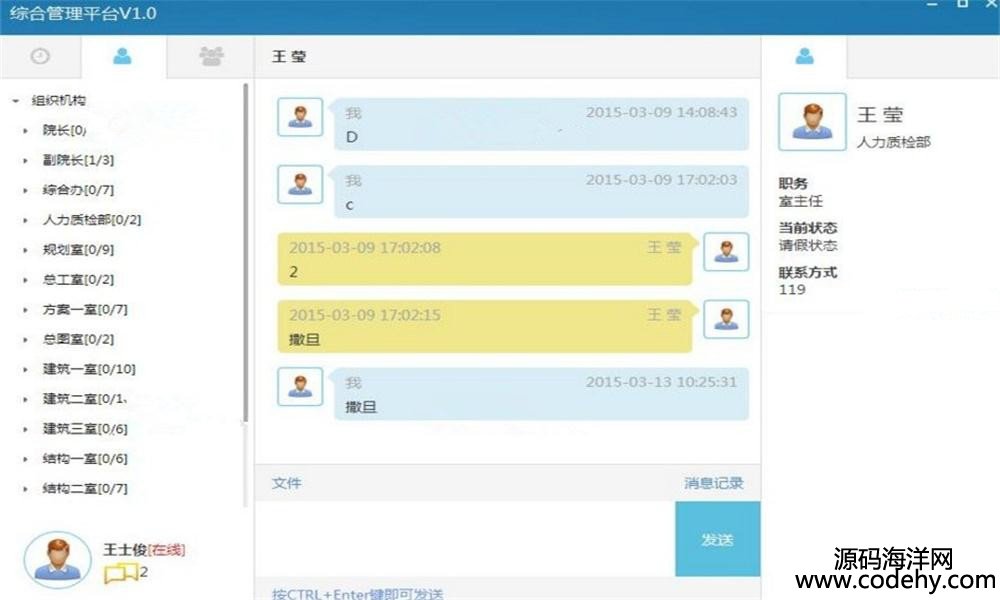This screenshot has height=600, width=1000.
Task: Select 建筑一室[0/10] in the tree
Action: coord(89,369)
